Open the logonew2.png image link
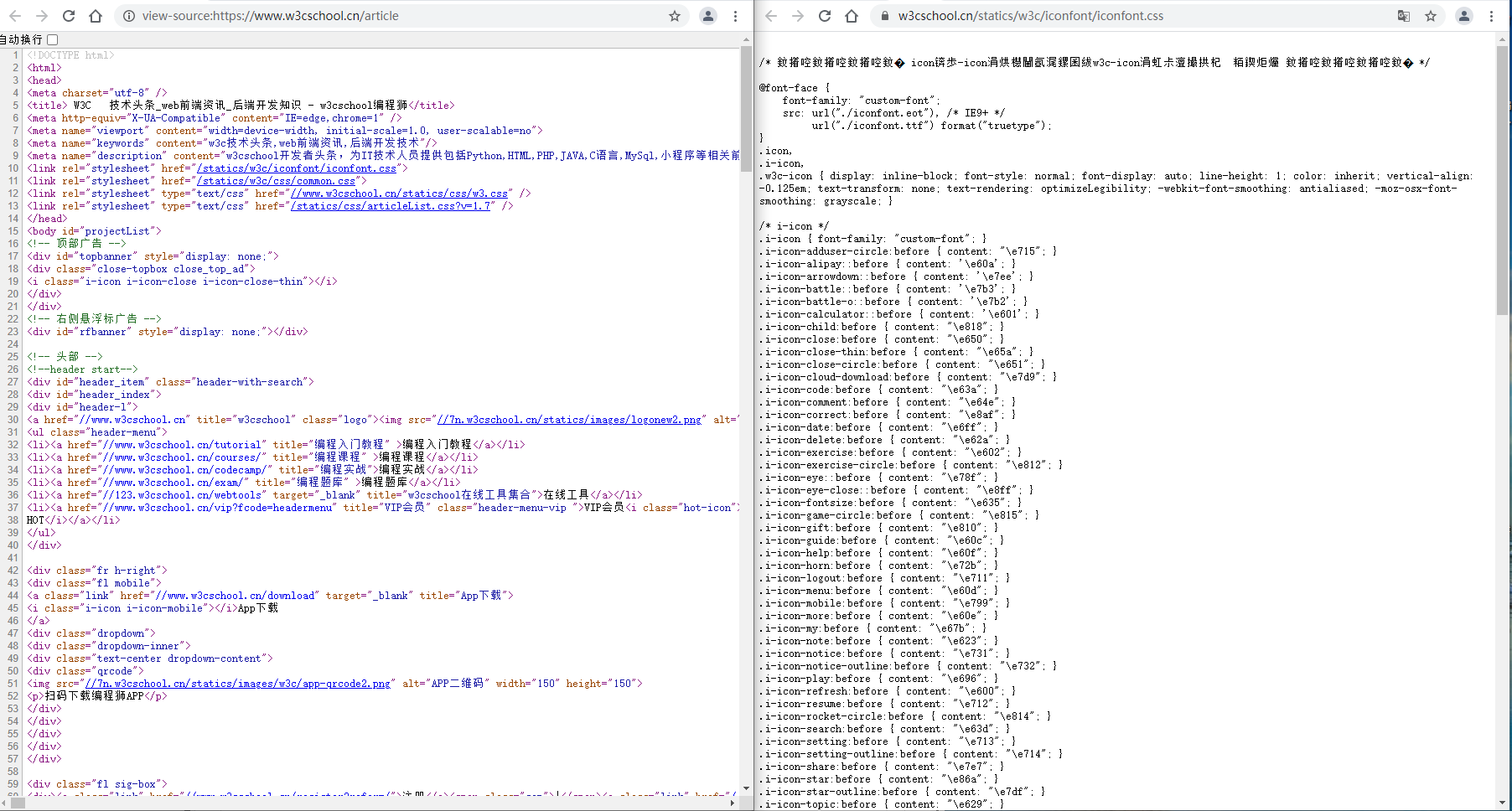This screenshot has width=1512, height=811. (569, 420)
